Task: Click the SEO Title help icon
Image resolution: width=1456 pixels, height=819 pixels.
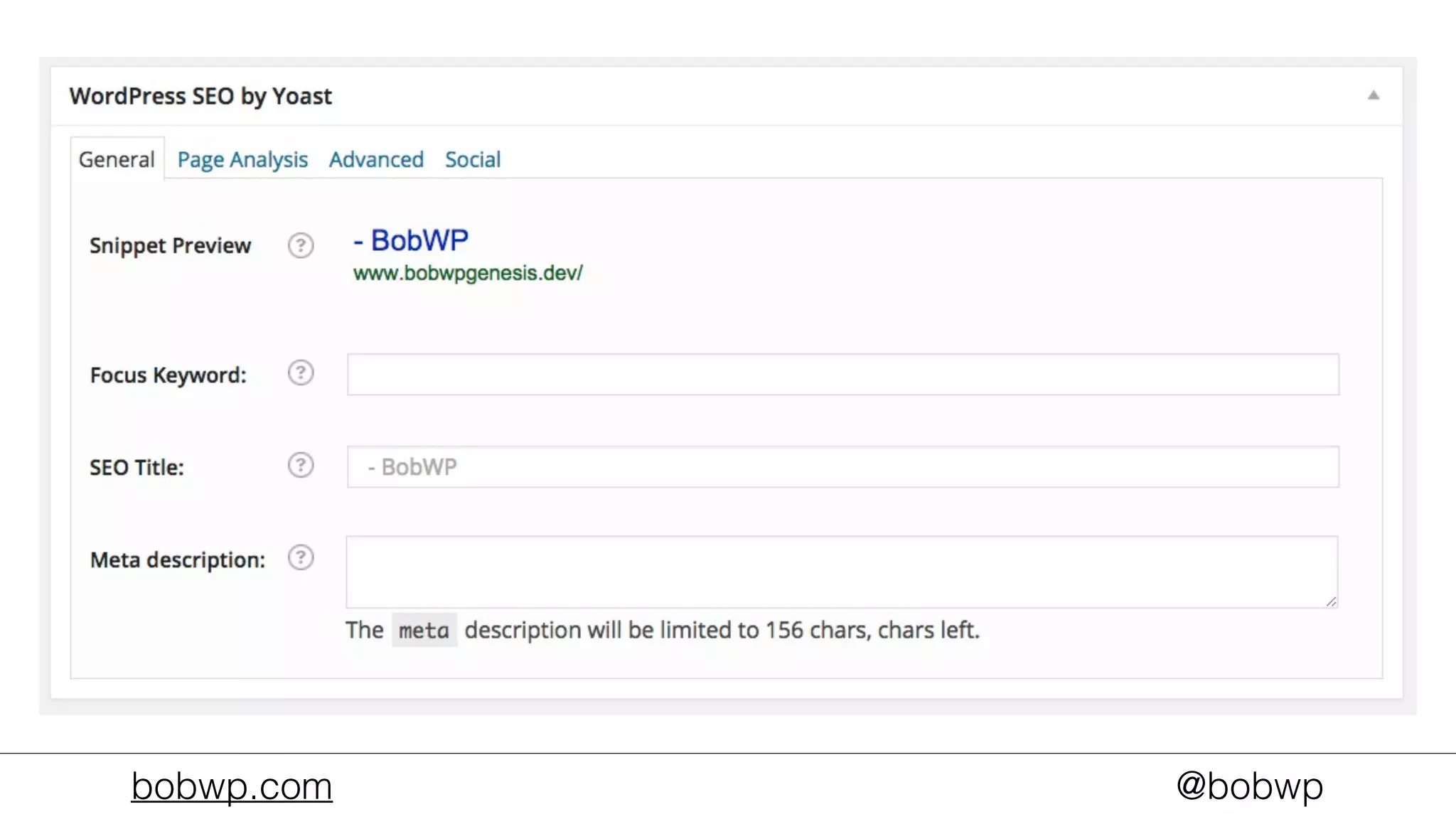Action: (301, 466)
